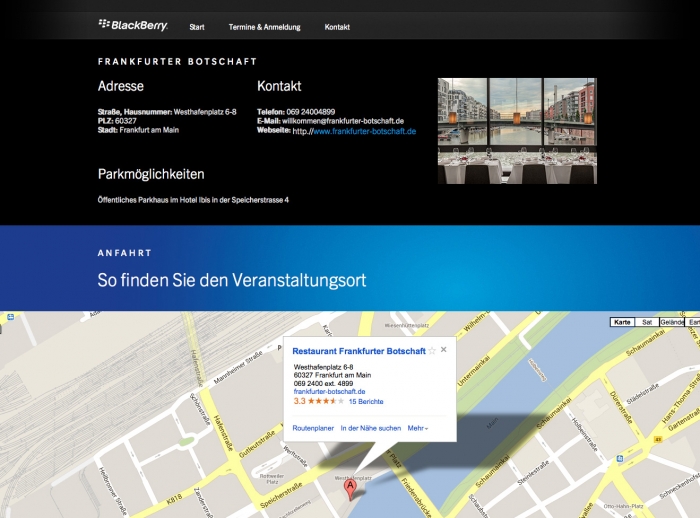Click the phone number 069 24004899

311,112
